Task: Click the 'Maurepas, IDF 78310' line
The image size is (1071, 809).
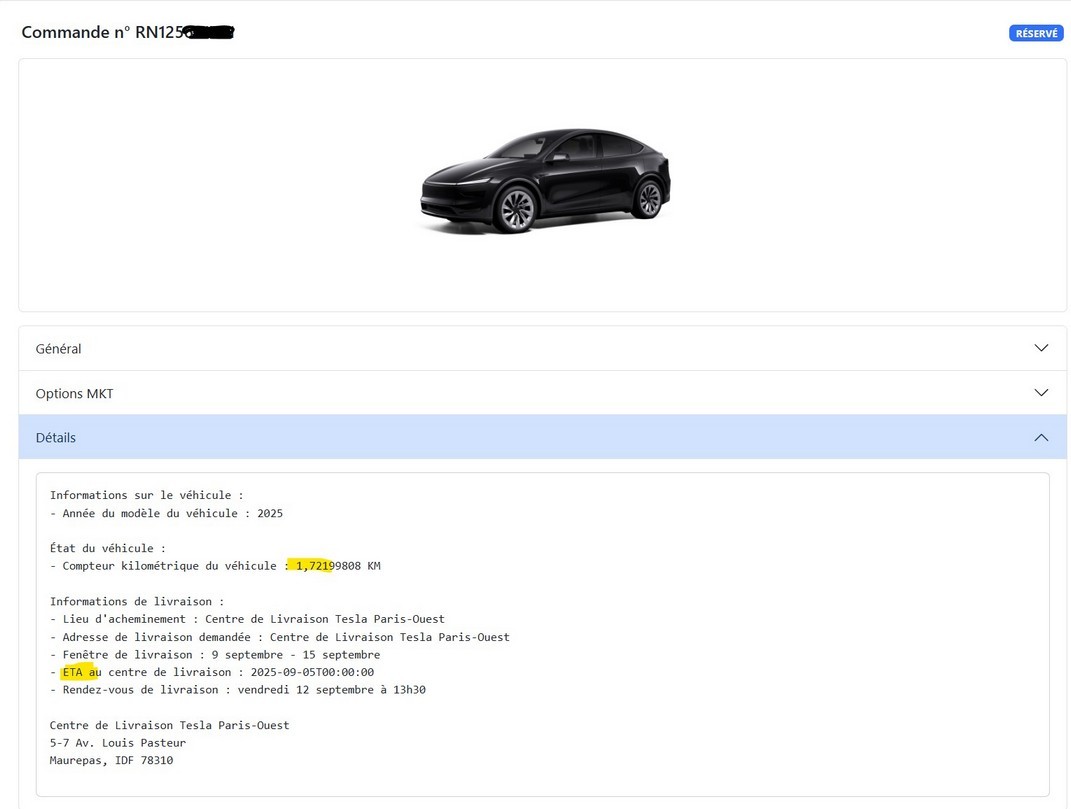Action: click(x=111, y=760)
